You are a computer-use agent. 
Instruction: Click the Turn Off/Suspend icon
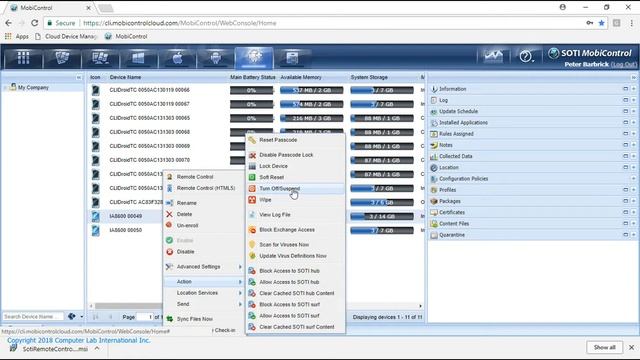[252, 189]
